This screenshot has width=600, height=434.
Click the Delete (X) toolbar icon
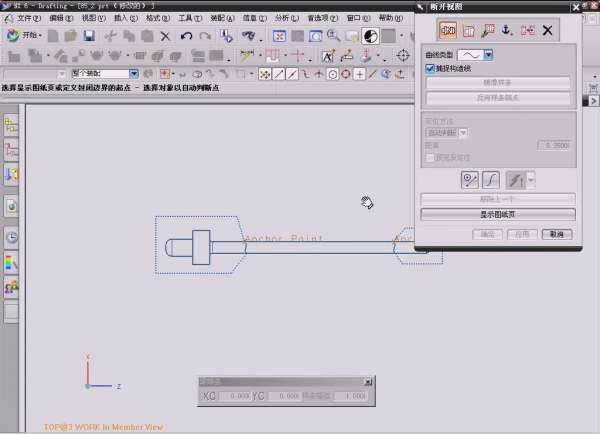[x=165, y=36]
